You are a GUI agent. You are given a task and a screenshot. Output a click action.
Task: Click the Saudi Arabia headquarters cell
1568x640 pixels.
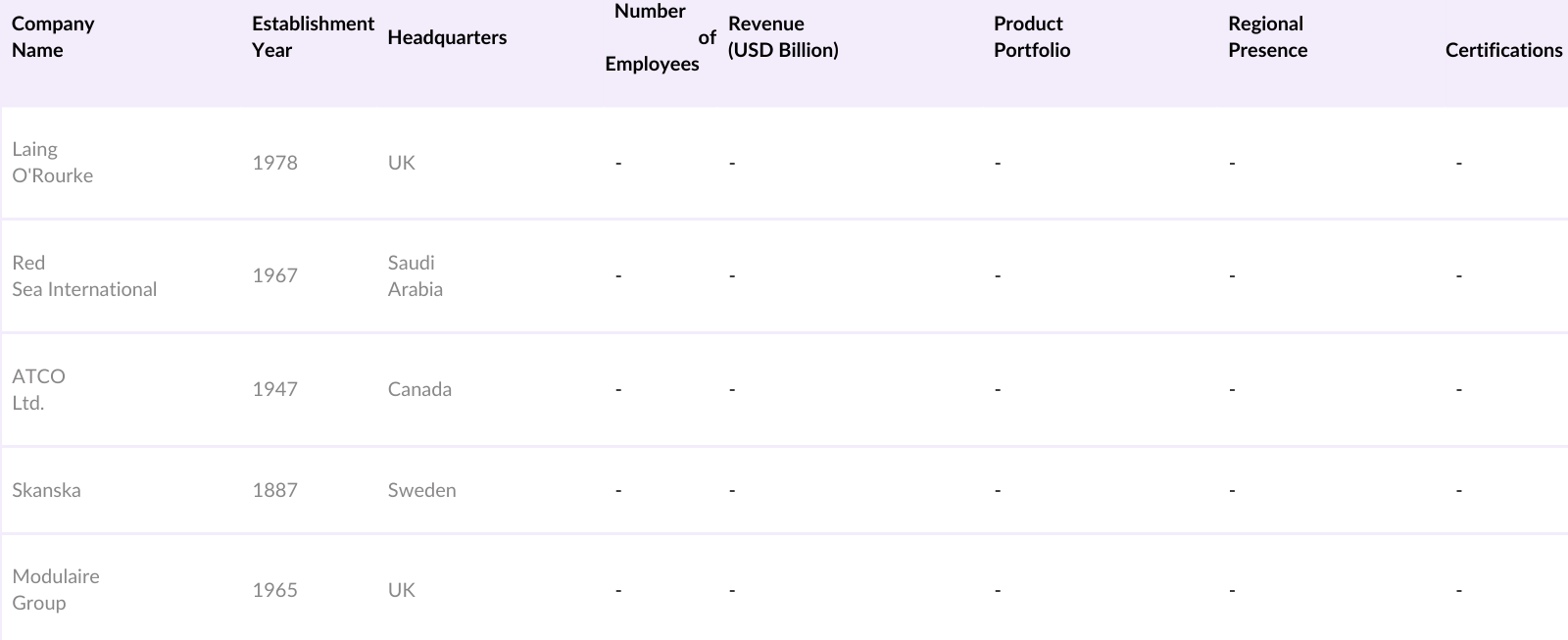(415, 276)
